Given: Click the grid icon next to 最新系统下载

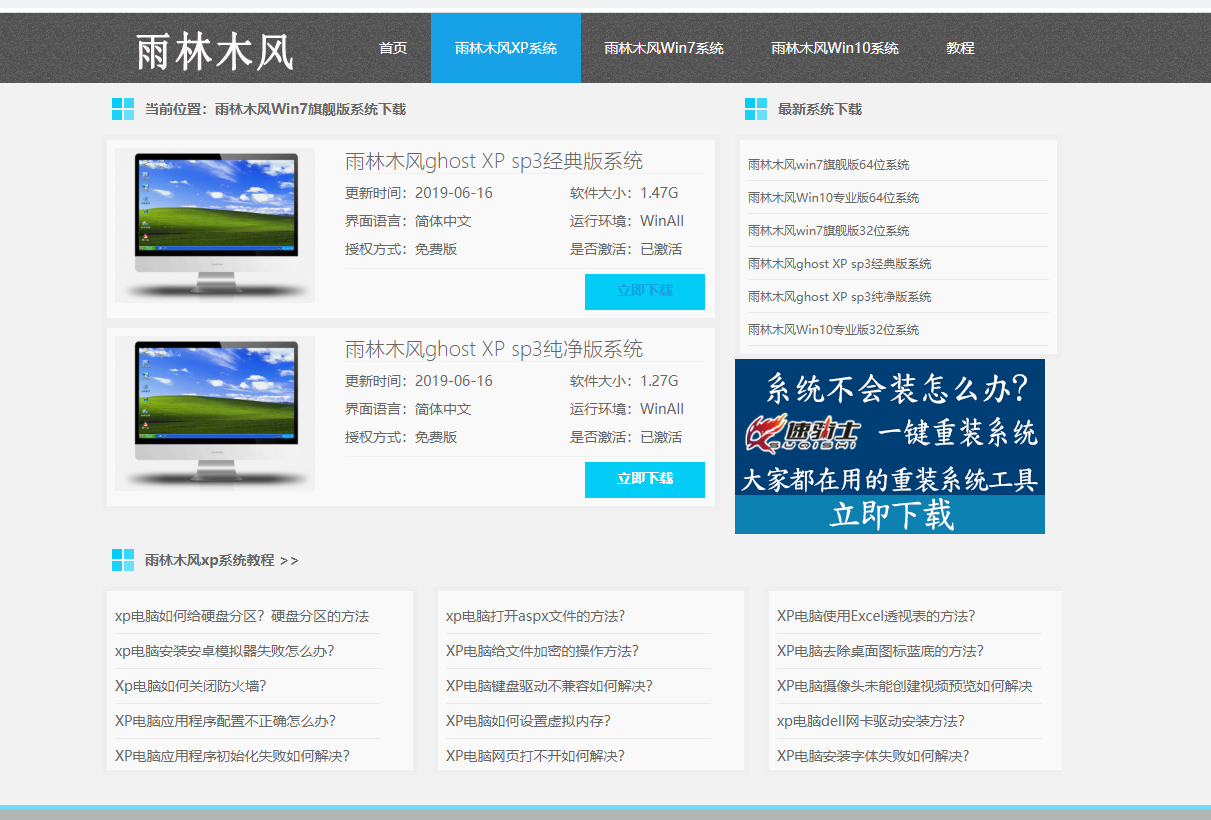Looking at the screenshot, I should (756, 109).
